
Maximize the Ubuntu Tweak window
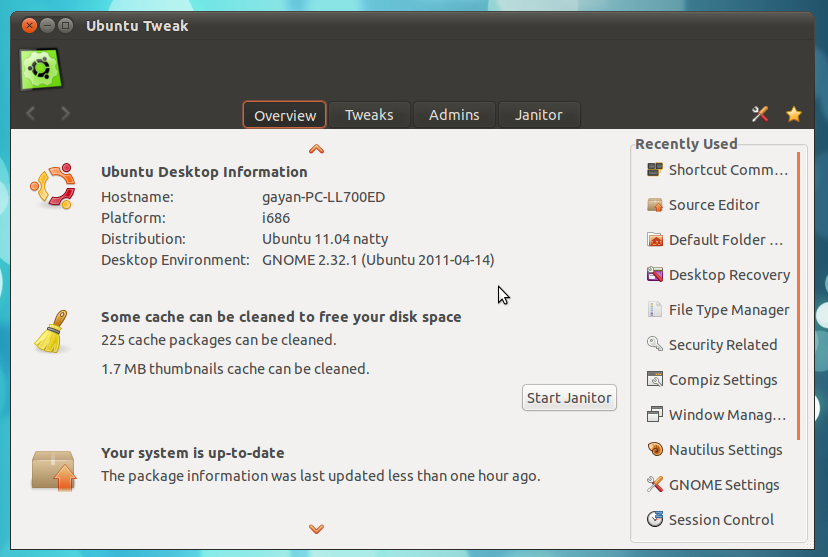[65, 25]
